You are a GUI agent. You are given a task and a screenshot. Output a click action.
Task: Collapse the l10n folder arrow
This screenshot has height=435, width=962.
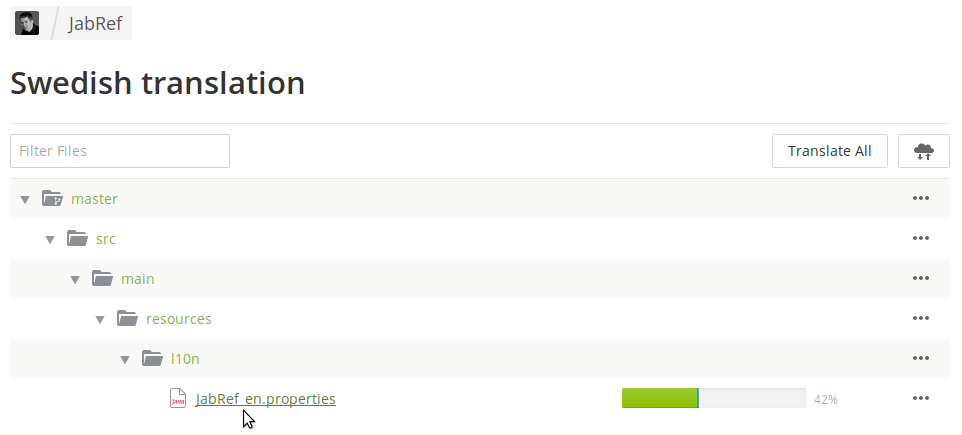125,359
